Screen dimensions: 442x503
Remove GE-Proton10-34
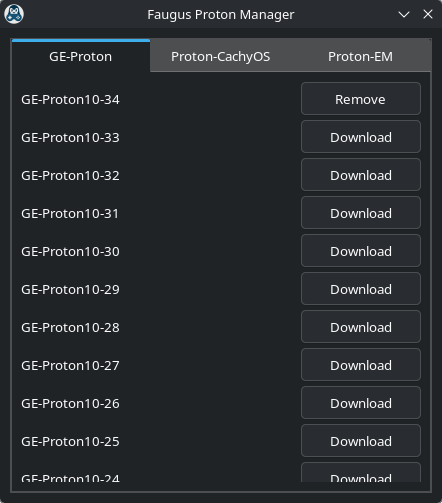tap(361, 99)
